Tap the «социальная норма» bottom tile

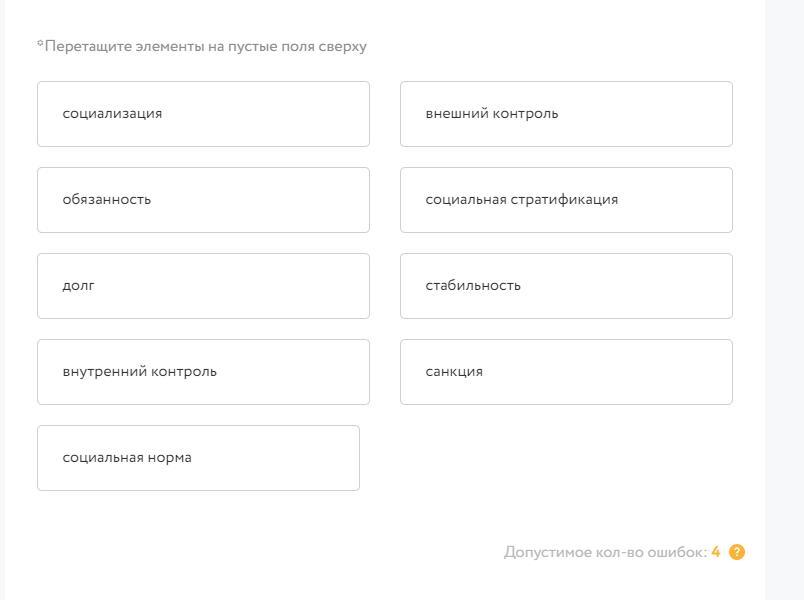(198, 458)
